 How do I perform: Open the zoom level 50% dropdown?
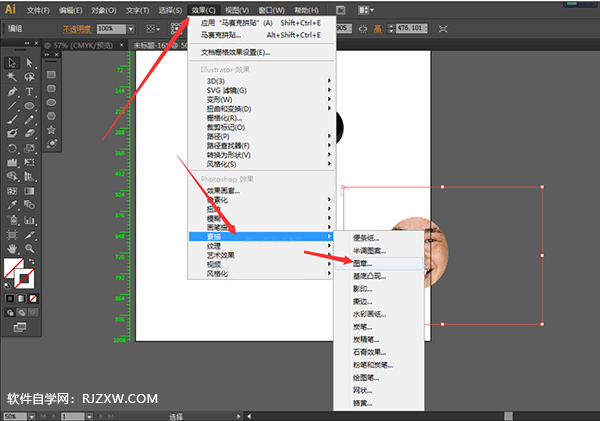tap(32, 416)
